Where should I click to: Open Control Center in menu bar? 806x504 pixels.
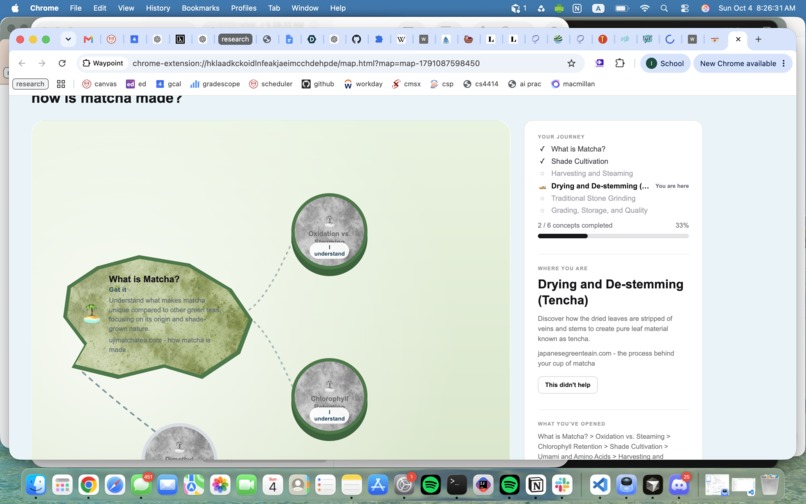click(684, 8)
